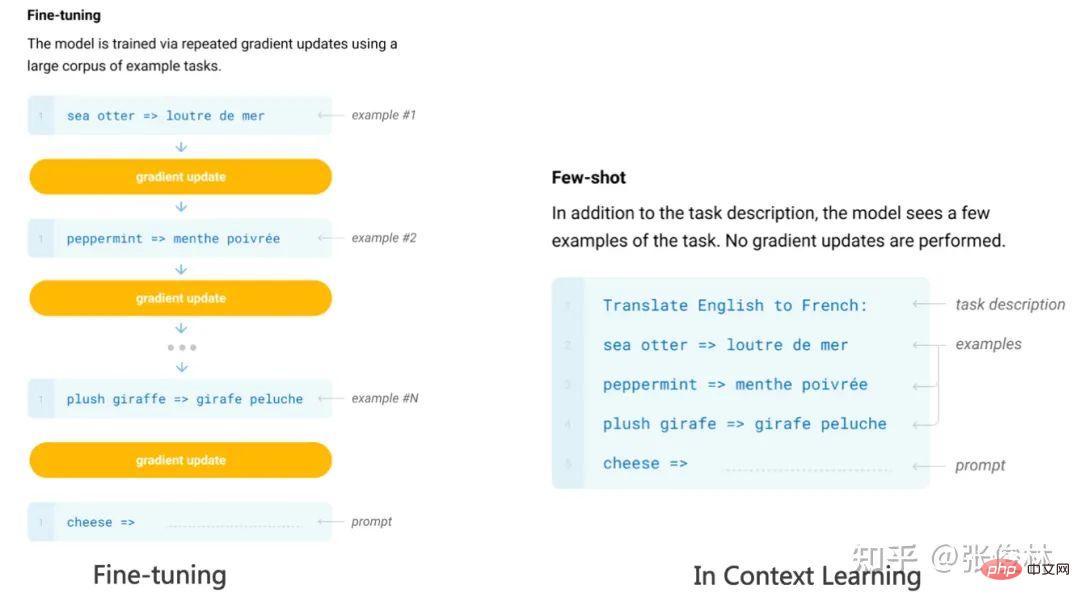
Task: Select the Few-shot heading
Action: (588, 178)
